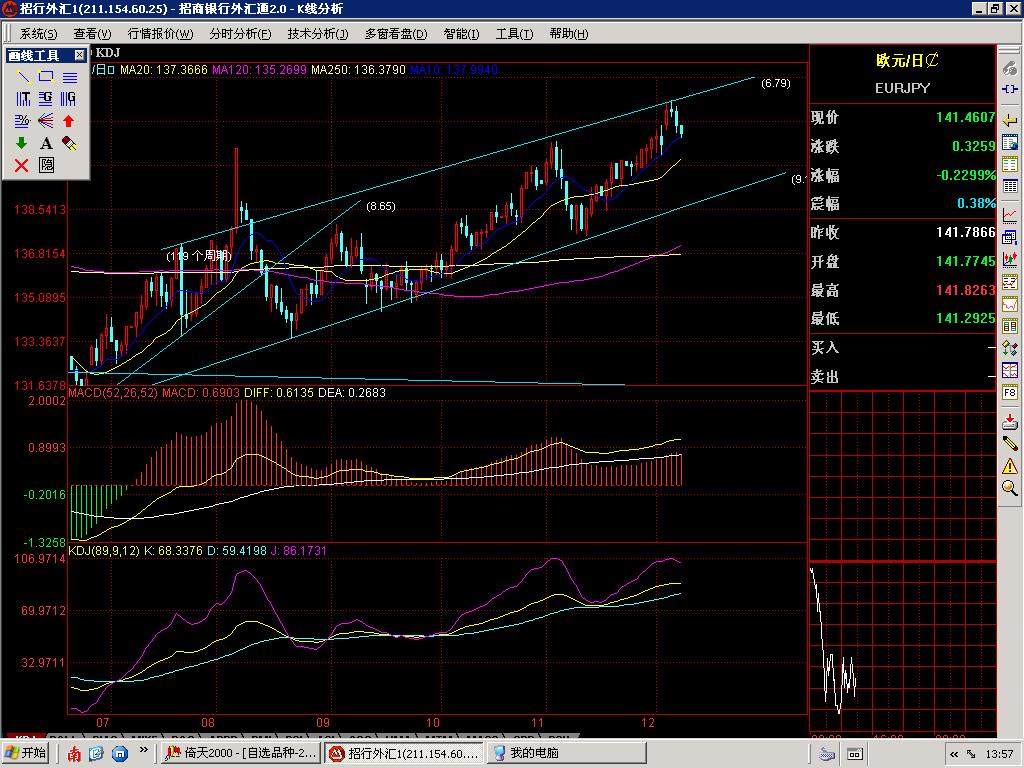Click the colored rows list icon

(x=1010, y=165)
